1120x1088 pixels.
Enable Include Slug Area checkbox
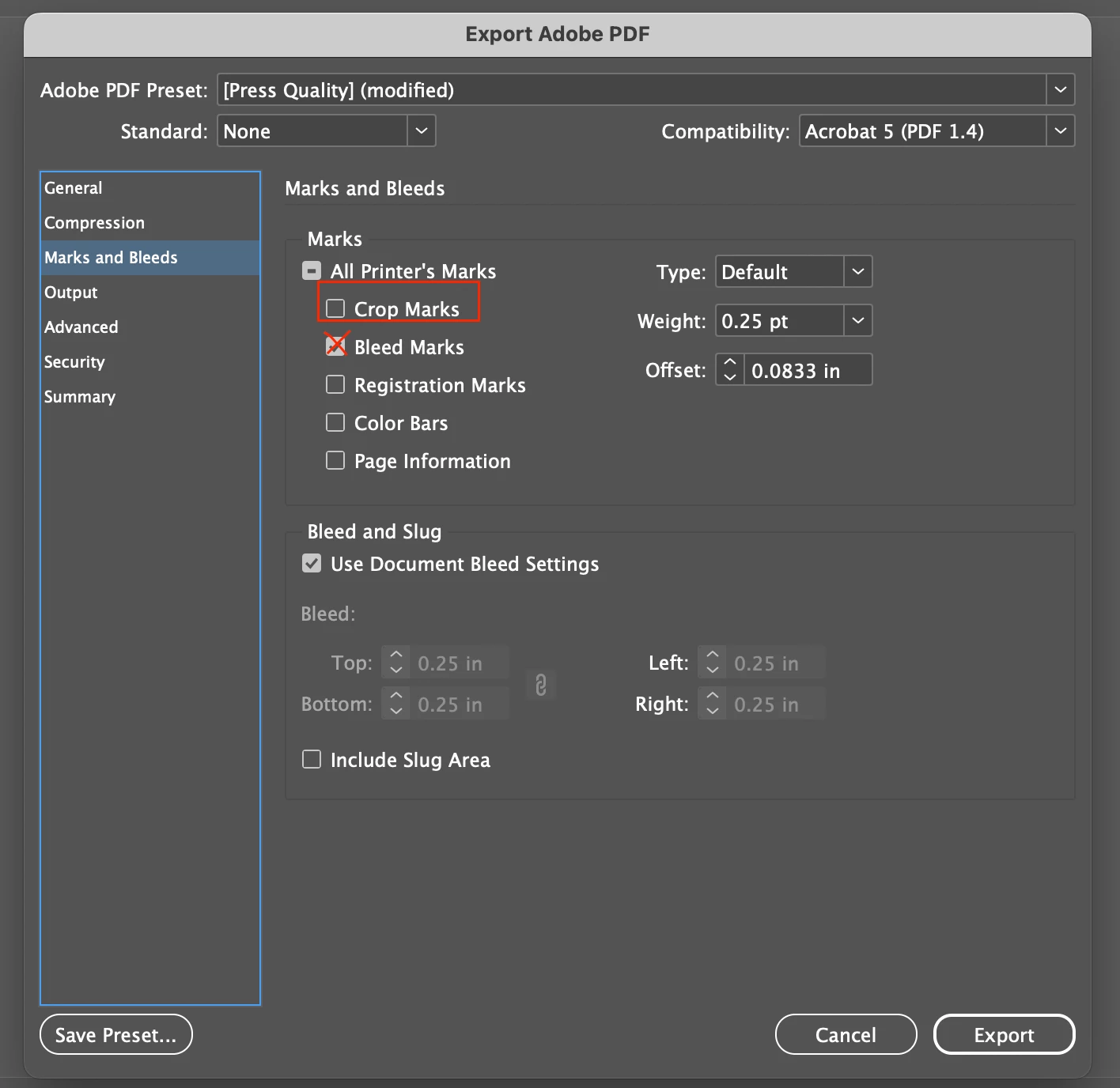coord(312,759)
